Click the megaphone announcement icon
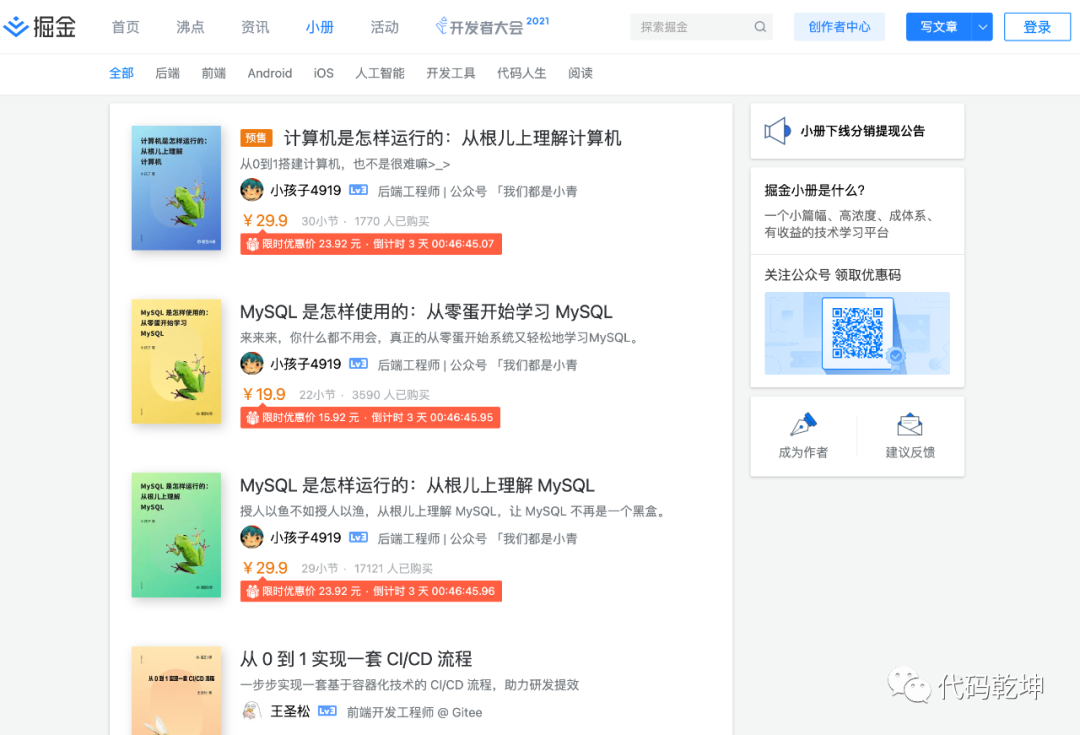The height and width of the screenshot is (735, 1080). 778,131
